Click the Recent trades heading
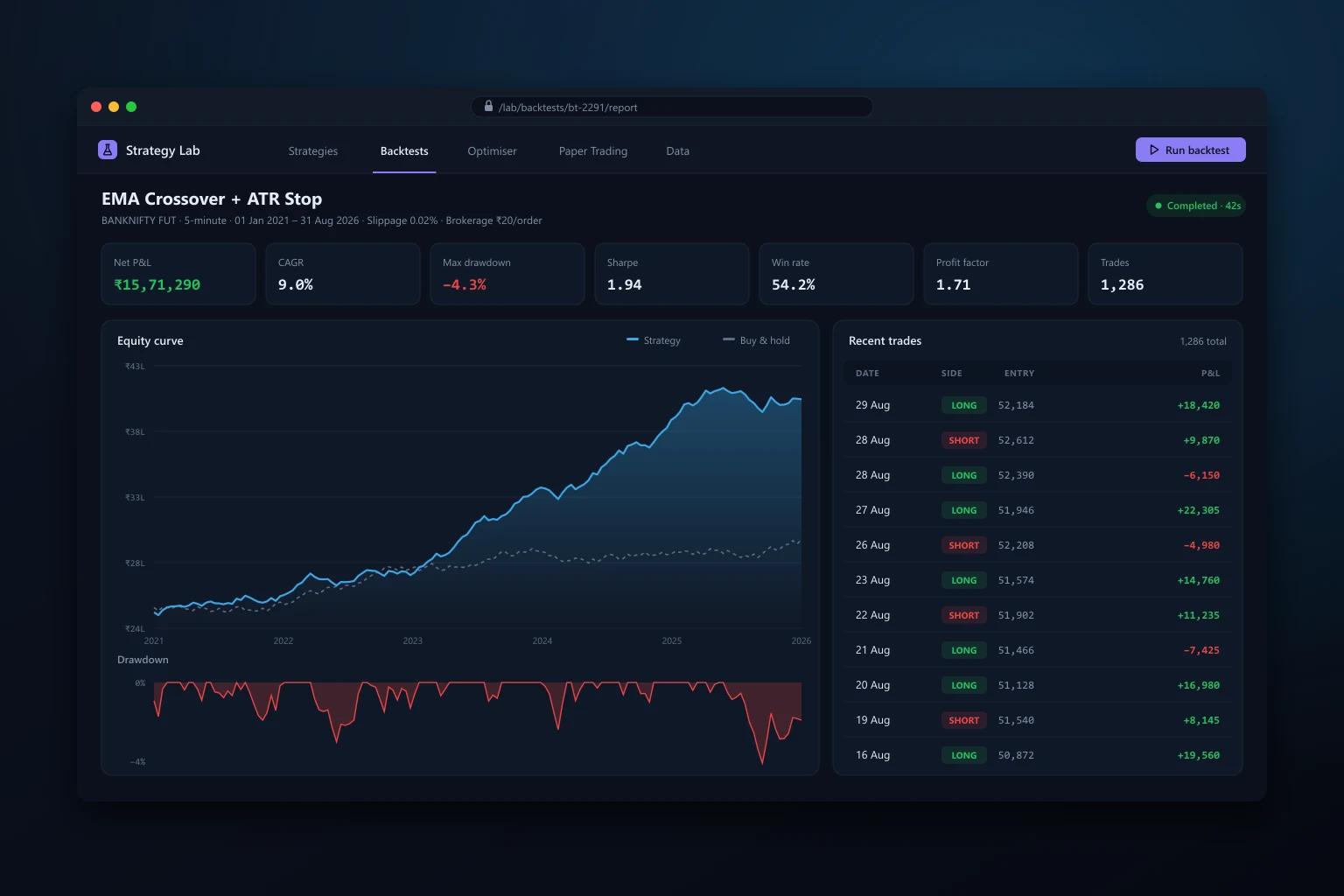Viewport: 1344px width, 896px height. [885, 340]
